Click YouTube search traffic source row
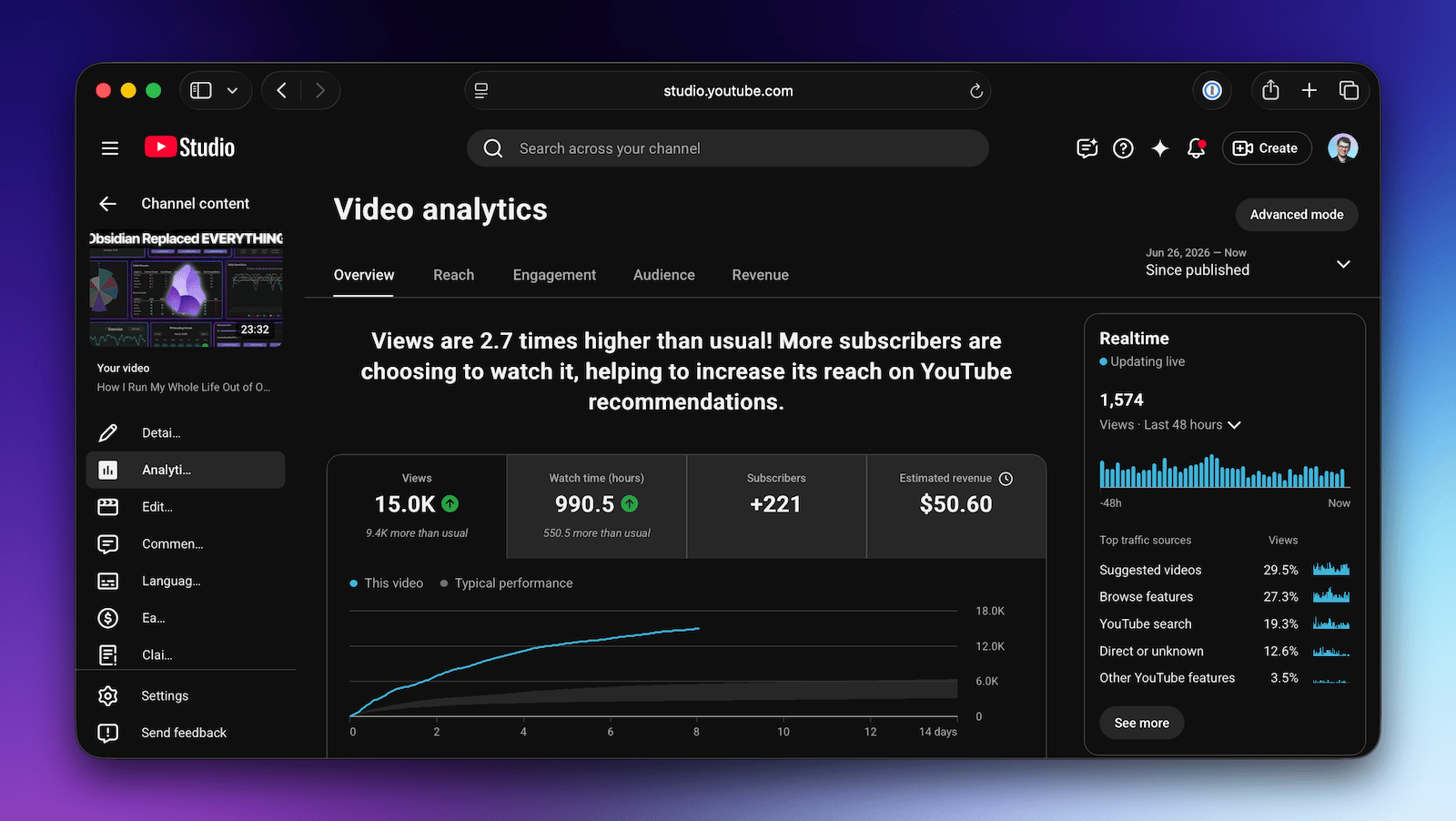1456x821 pixels. click(x=1224, y=624)
